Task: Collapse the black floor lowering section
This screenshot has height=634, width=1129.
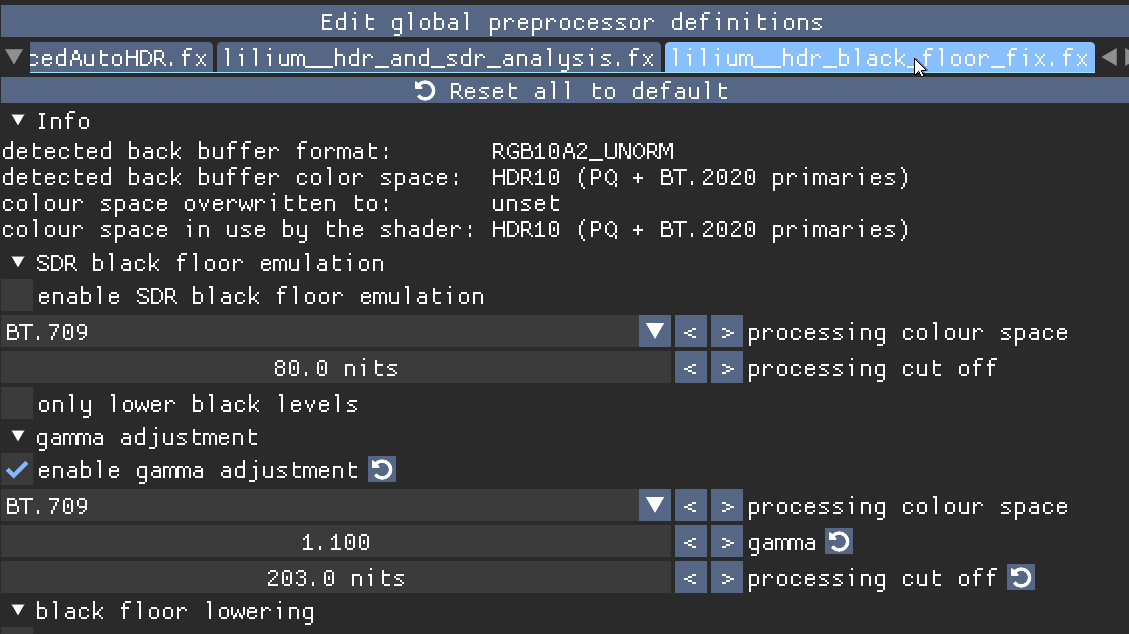Action: pos(18,611)
